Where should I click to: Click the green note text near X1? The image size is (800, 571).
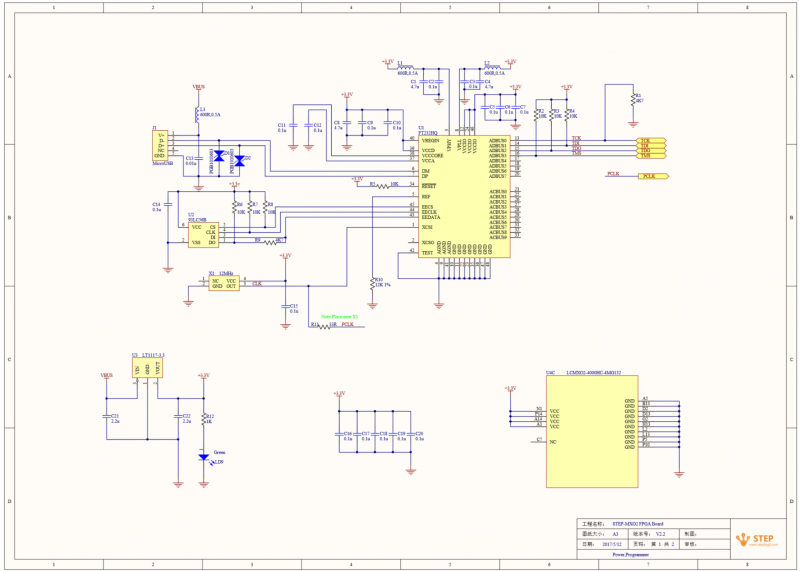pos(339,317)
